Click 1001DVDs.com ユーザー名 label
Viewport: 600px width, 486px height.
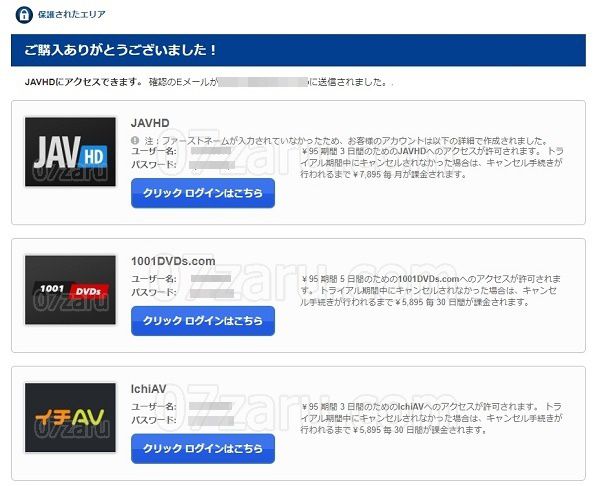point(154,279)
